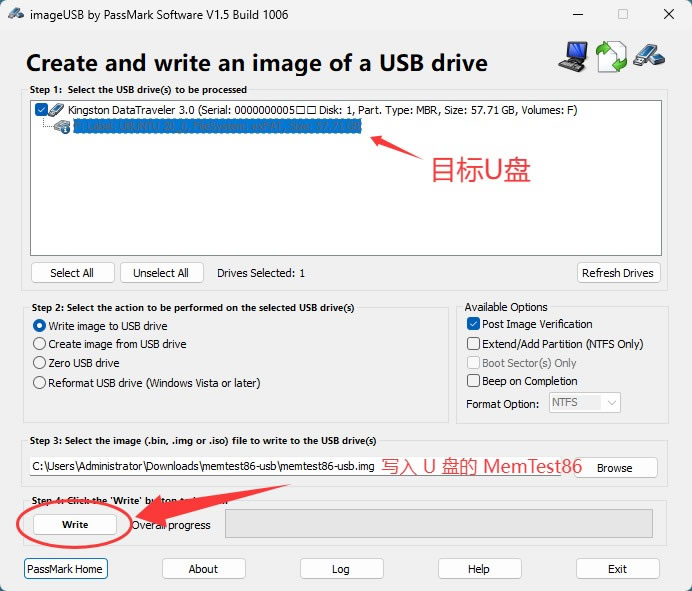Click the Select All button
The width and height of the screenshot is (692, 591).
tap(72, 273)
